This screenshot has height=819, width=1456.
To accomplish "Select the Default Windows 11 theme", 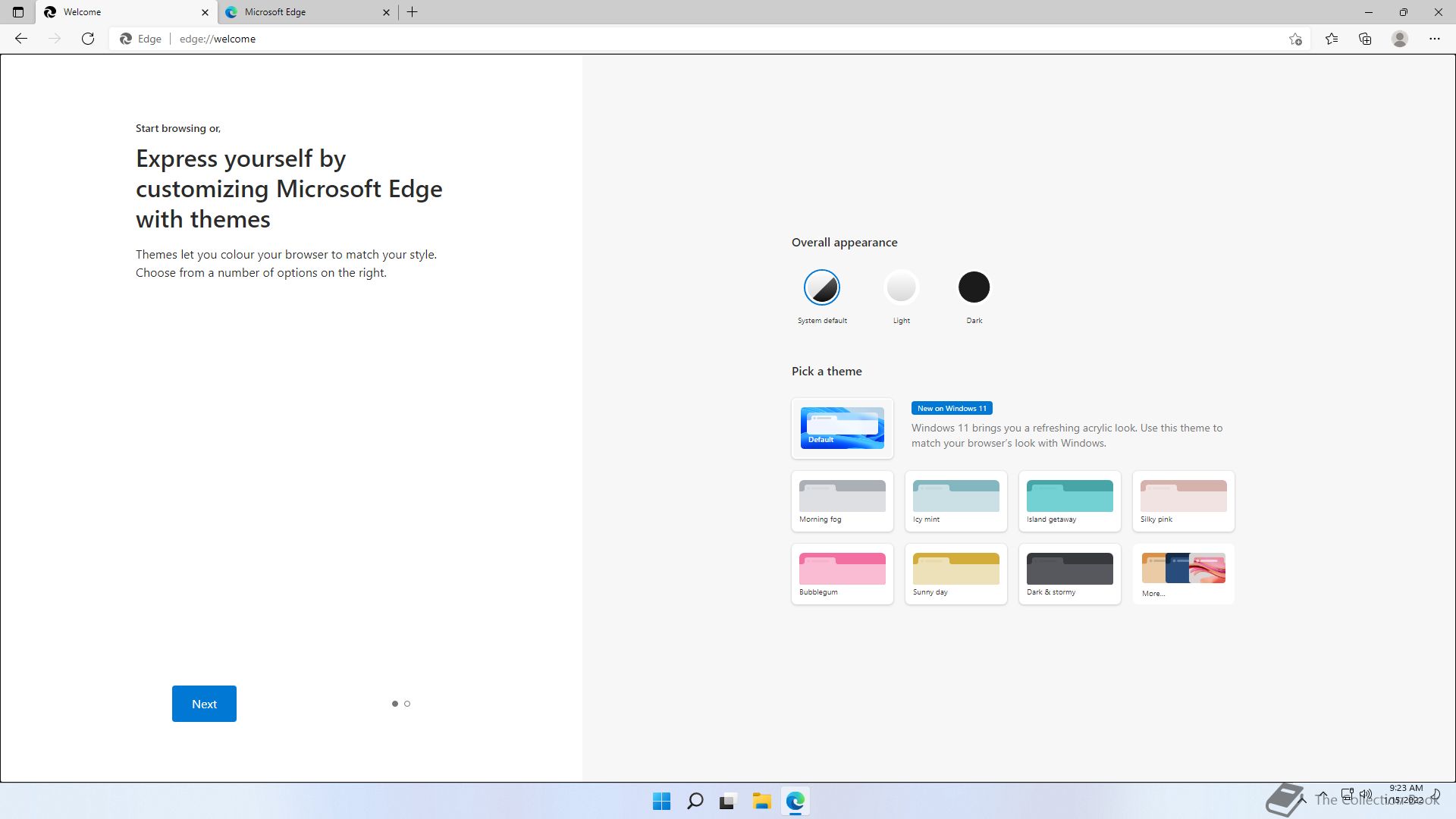I will [x=843, y=428].
